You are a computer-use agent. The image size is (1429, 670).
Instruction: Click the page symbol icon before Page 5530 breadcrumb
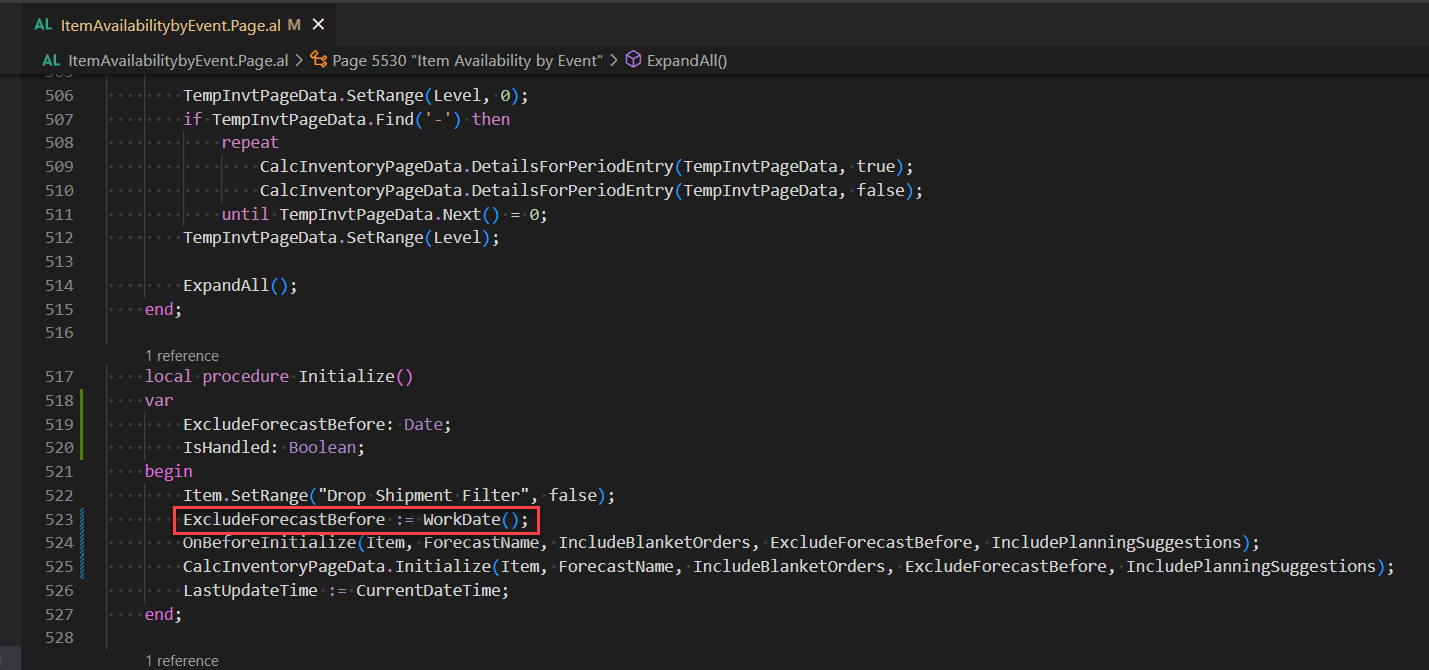coord(318,60)
